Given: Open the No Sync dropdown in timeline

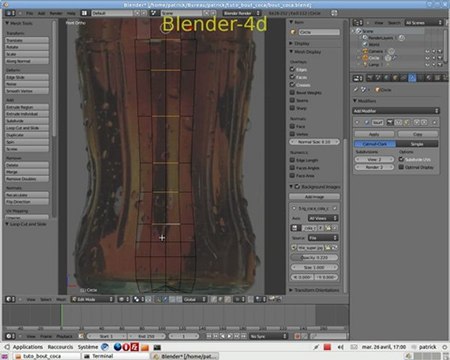Looking at the screenshot, I should coord(269,336).
